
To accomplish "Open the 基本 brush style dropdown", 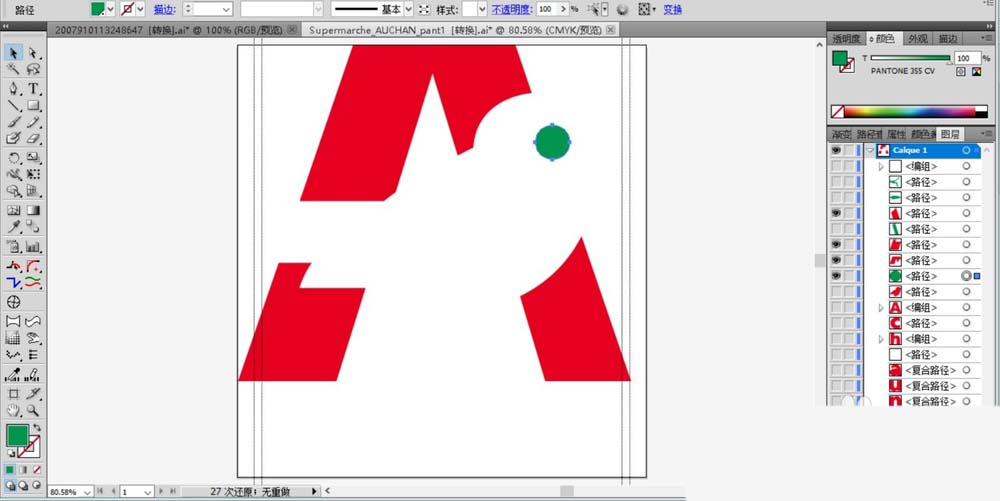I will pyautogui.click(x=409, y=9).
